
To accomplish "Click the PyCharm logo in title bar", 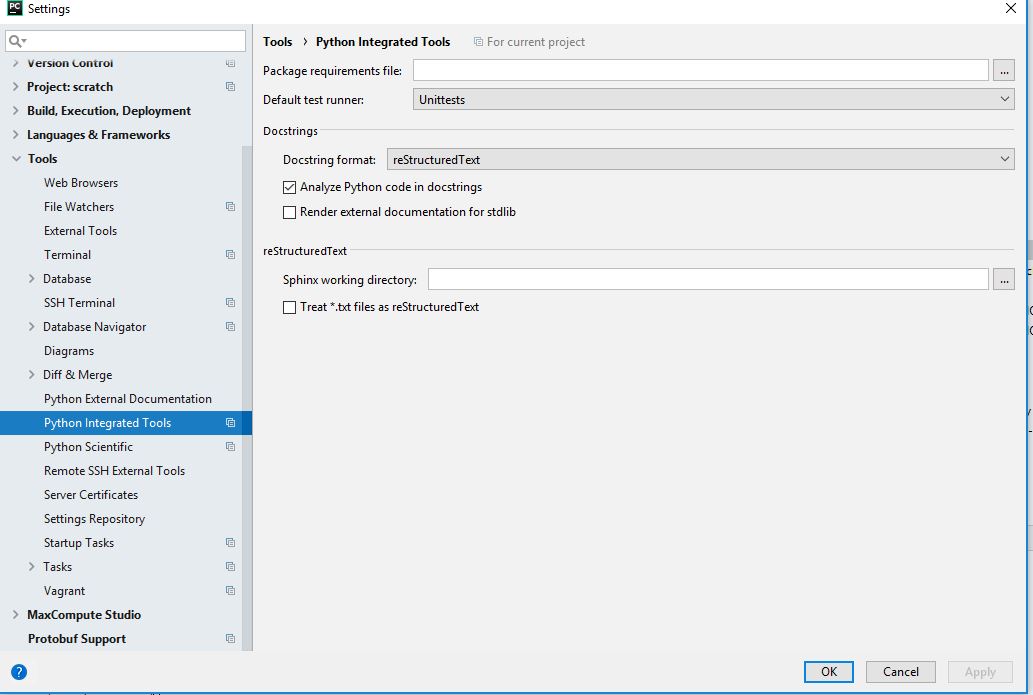I will pyautogui.click(x=14, y=8).
